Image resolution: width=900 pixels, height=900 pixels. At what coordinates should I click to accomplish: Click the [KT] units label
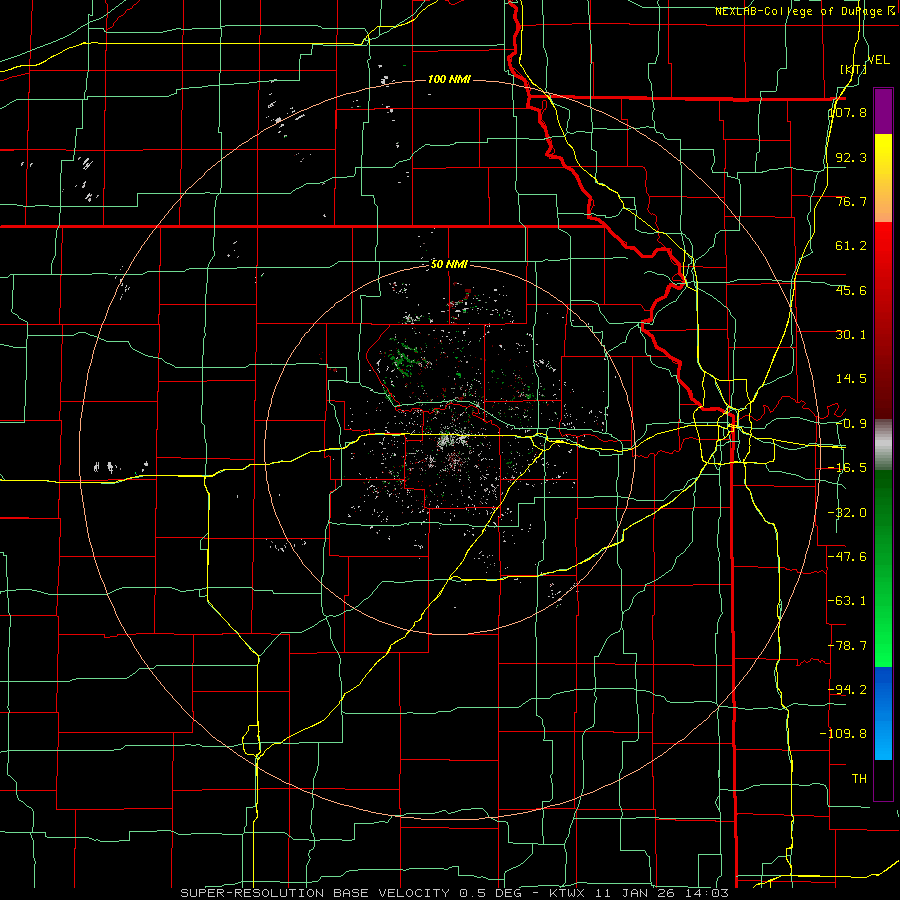click(x=853, y=69)
